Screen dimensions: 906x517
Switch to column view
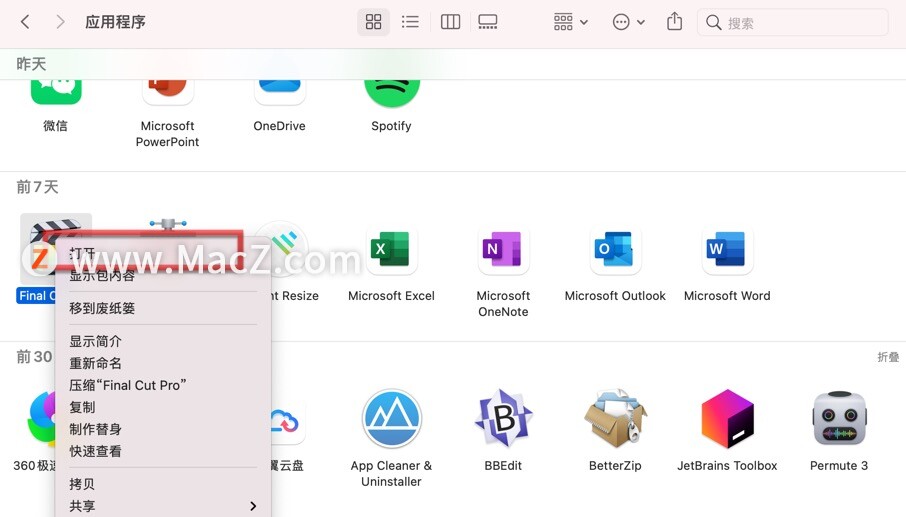pos(450,23)
